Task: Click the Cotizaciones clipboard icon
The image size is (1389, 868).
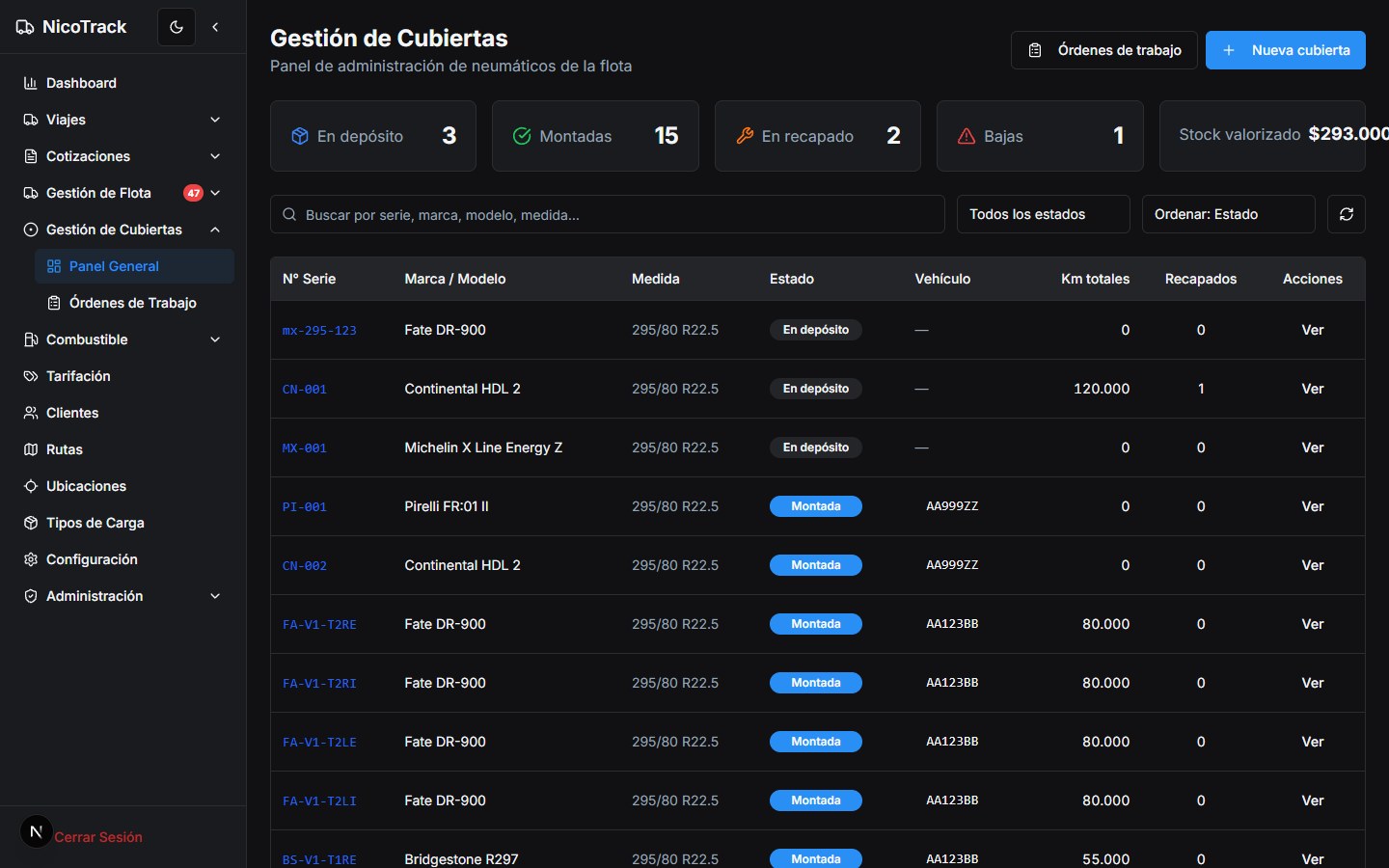Action: [31, 156]
